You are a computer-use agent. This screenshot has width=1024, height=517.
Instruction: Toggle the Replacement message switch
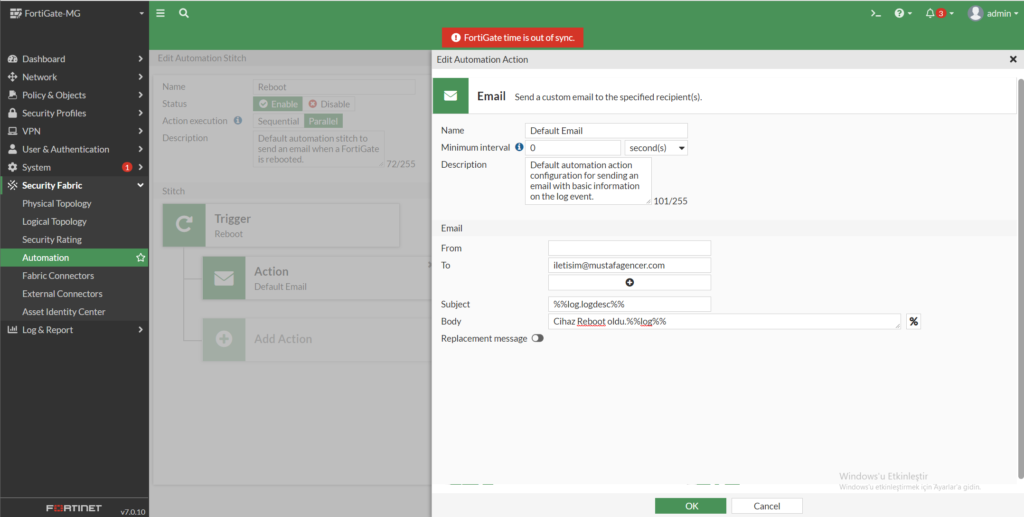coord(538,339)
